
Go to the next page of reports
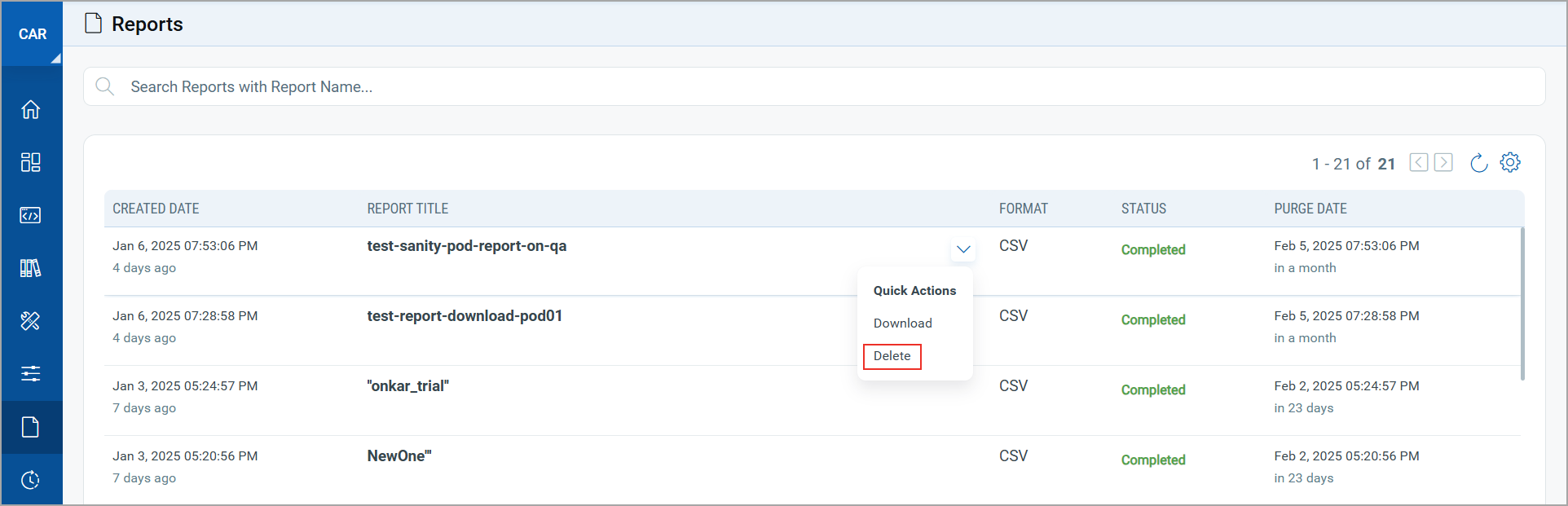coord(1443,162)
